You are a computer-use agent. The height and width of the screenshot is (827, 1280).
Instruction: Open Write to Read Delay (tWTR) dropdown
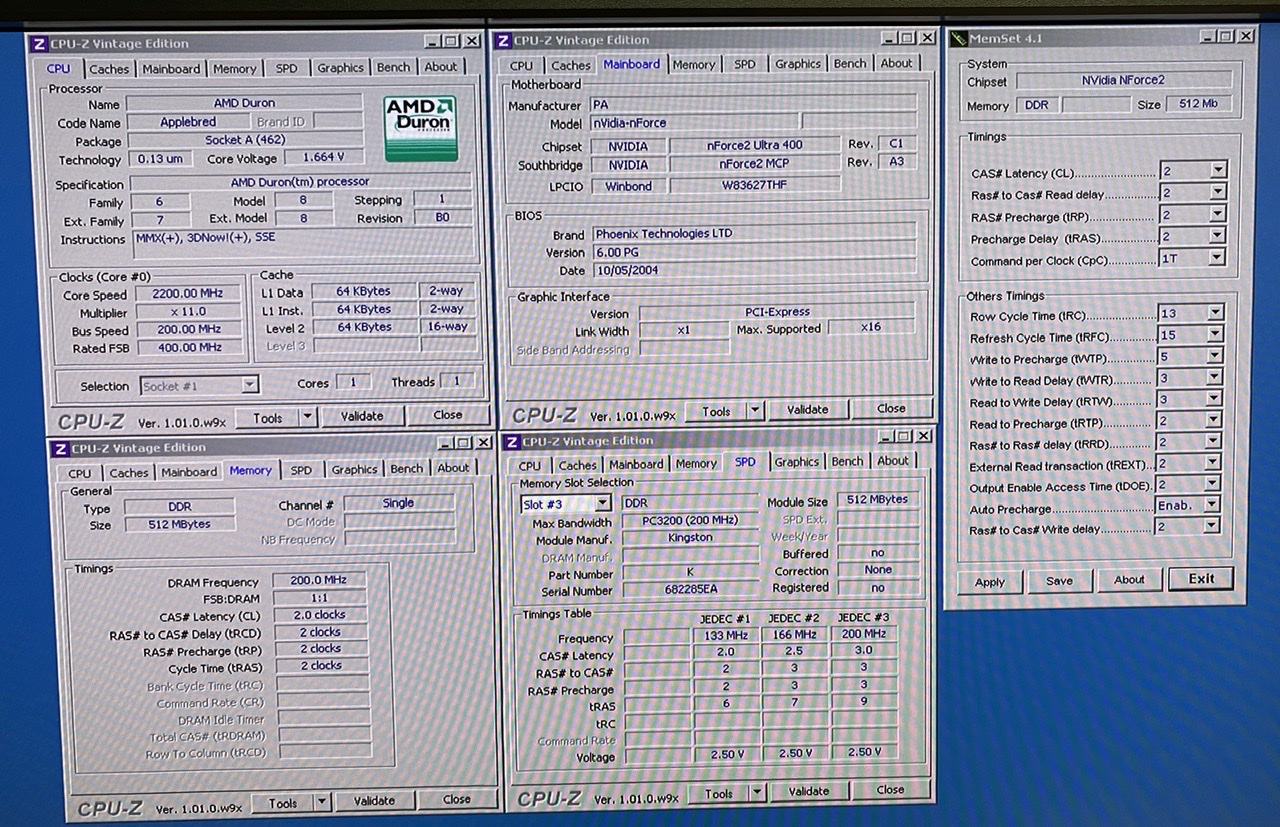(1214, 379)
